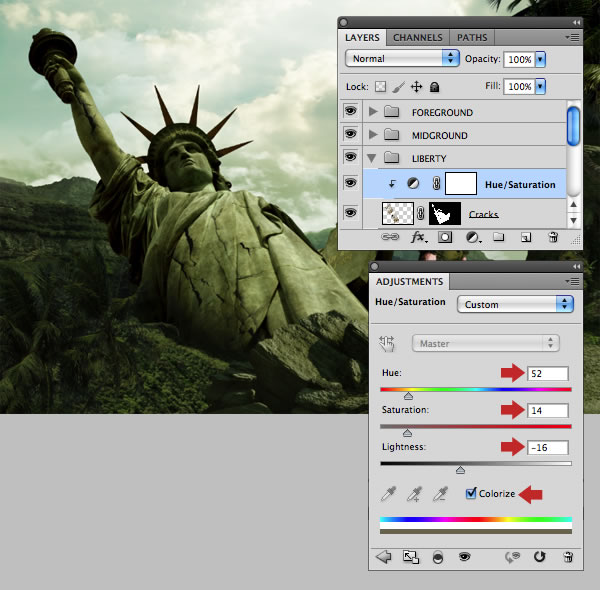Image resolution: width=600 pixels, height=590 pixels.
Task: Open Adjustments panel options menu
Action: click(572, 282)
